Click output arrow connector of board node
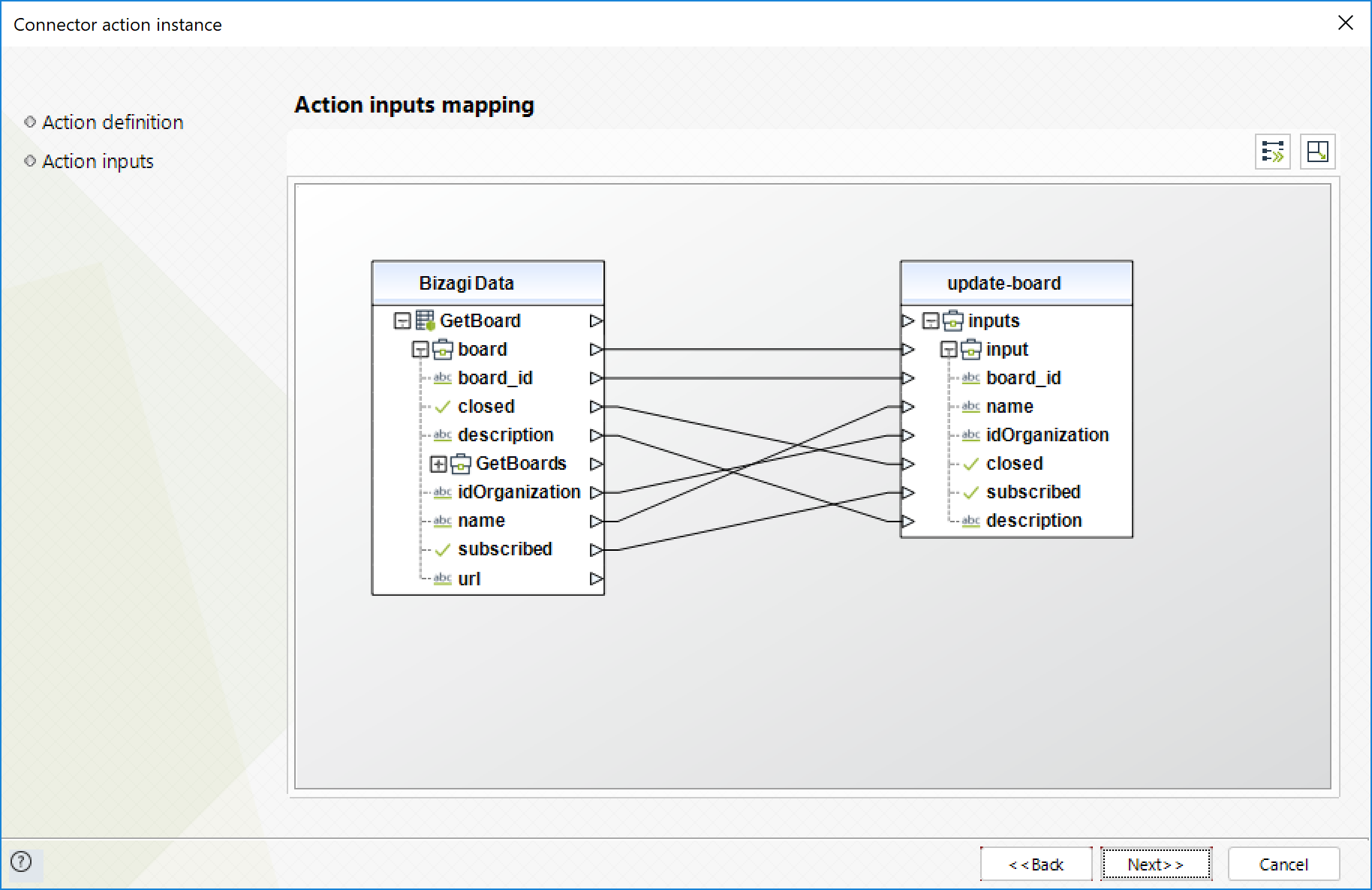 pyautogui.click(x=596, y=349)
